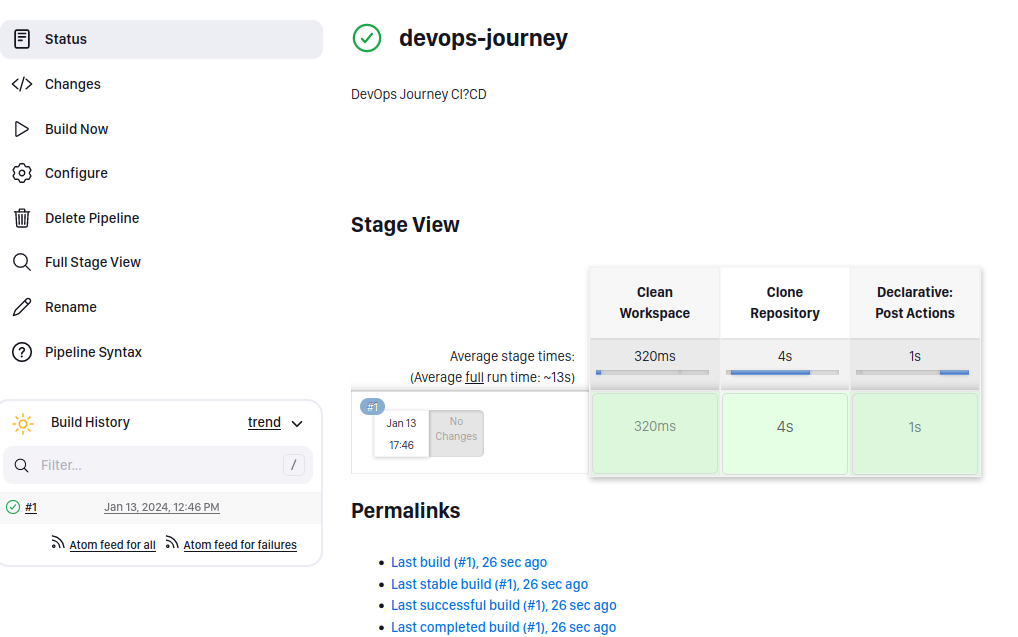Click the Clone Repository average time progress bar
Viewport: 1018px width, 637px height.
tap(782, 372)
